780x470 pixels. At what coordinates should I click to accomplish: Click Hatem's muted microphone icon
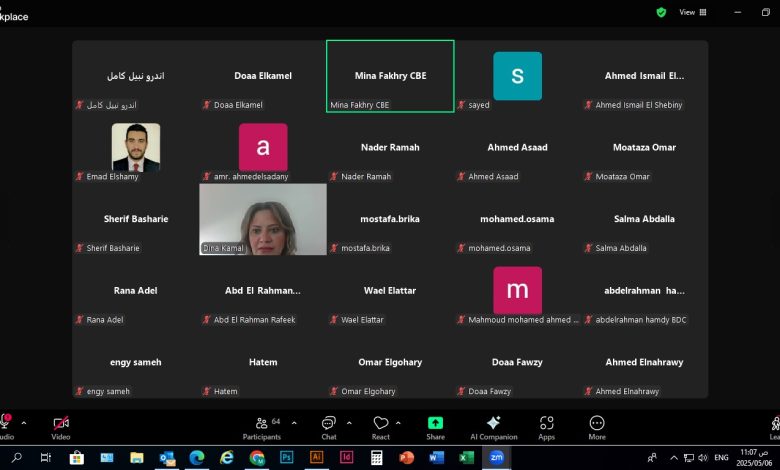pyautogui.click(x=206, y=391)
